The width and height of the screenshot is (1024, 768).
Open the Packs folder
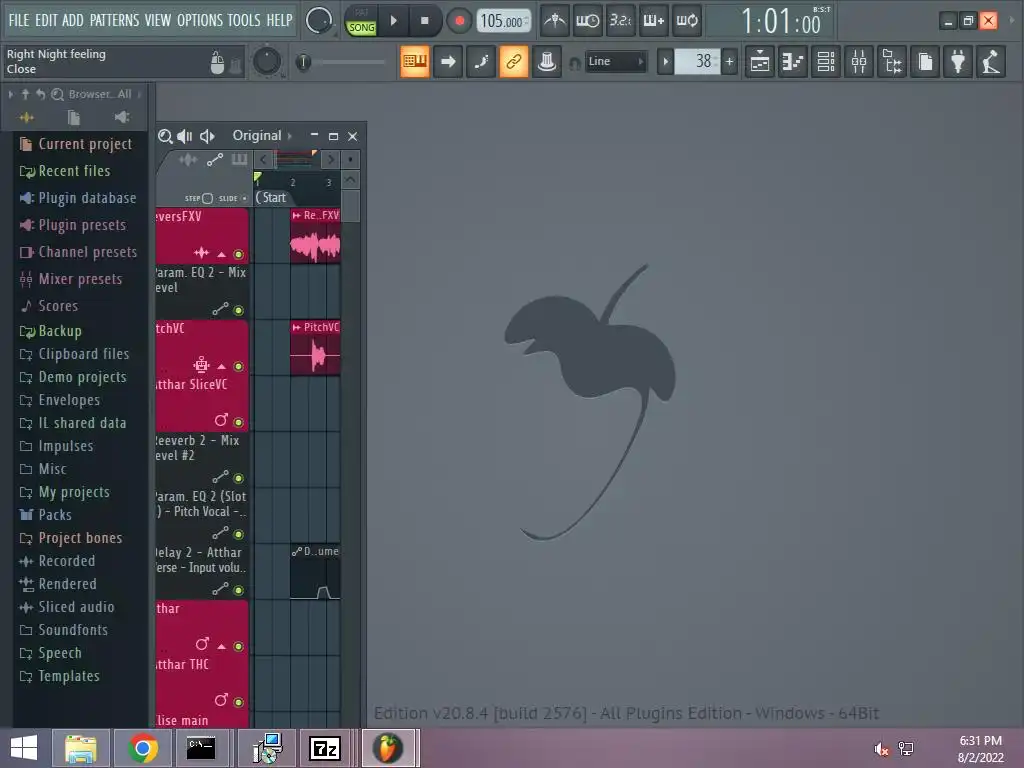pos(46,515)
